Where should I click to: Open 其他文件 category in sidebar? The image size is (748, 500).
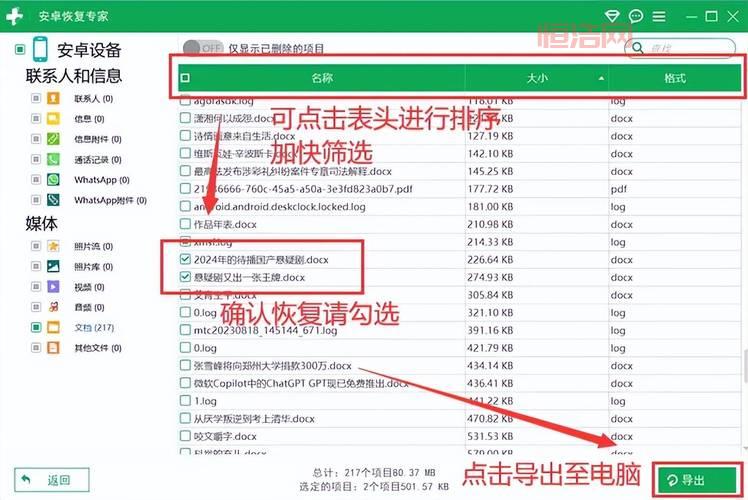[x=94, y=347]
